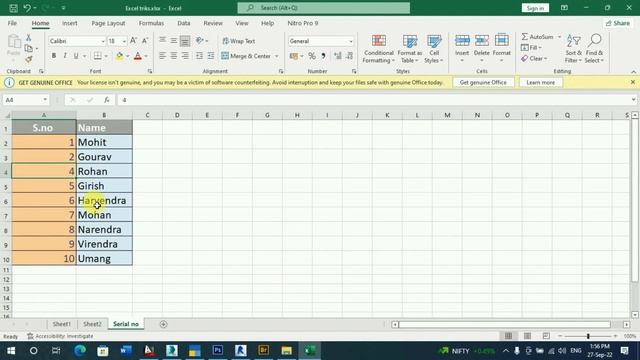This screenshot has width=640, height=360.
Task: Toggle Italic formatting
Action: tap(64, 56)
